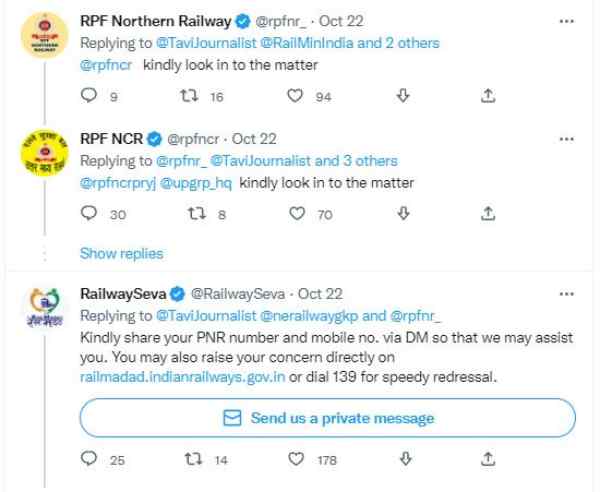Expand Show replies under RPF NCR

click(x=113, y=253)
